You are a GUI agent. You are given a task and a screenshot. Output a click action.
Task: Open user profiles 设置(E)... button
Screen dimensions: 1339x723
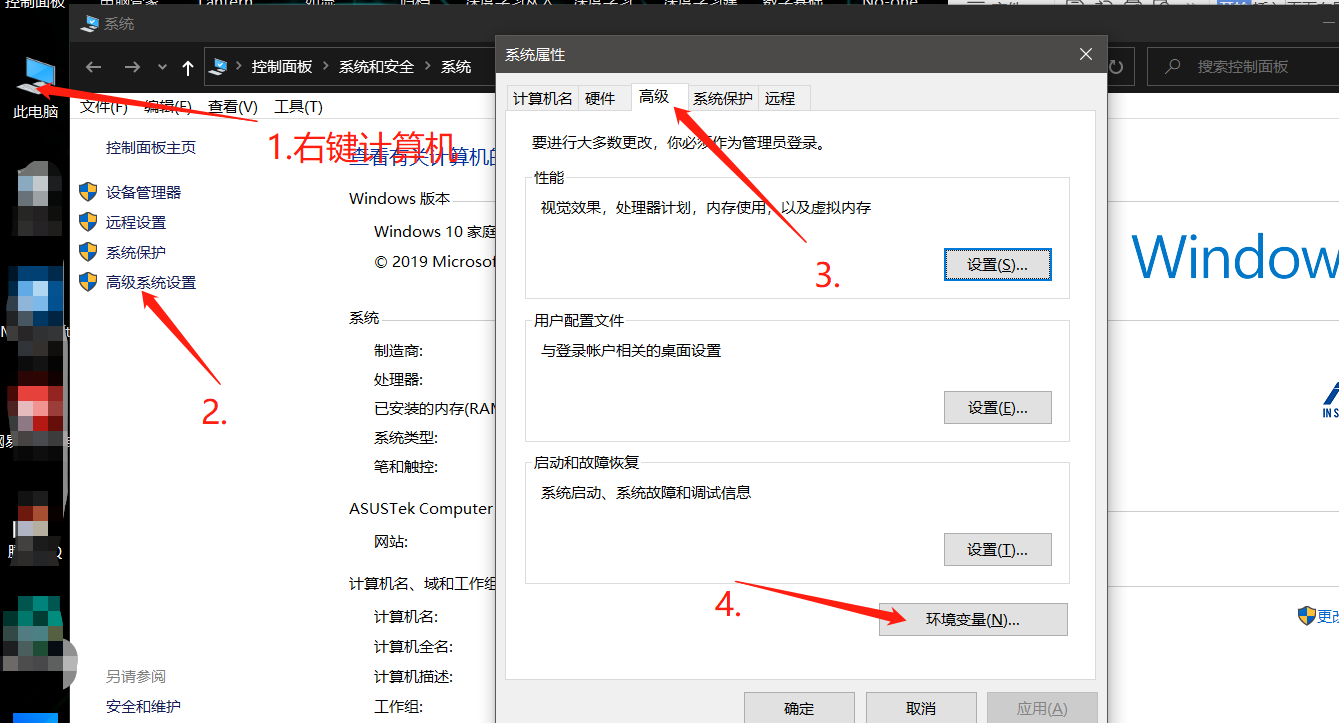(x=998, y=408)
